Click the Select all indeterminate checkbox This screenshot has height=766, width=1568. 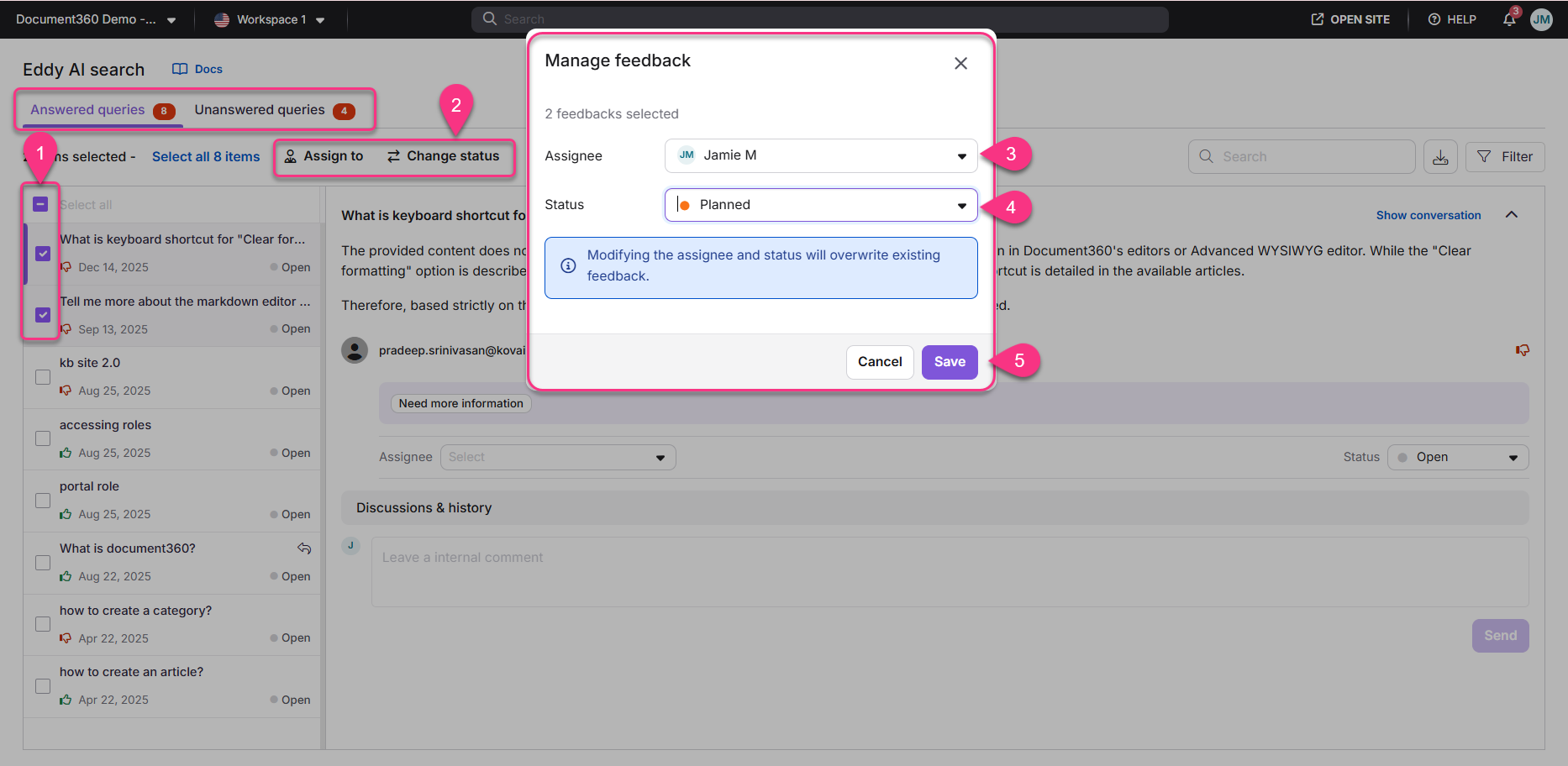40,203
